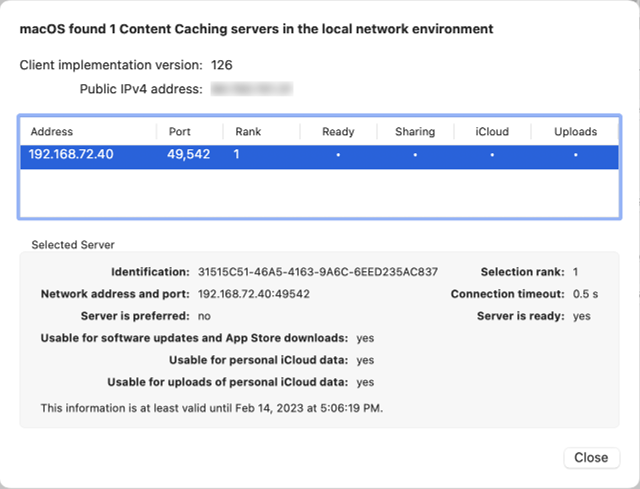Click network address 192.168.72.40:49542 value
The height and width of the screenshot is (489, 640).
coord(253,294)
